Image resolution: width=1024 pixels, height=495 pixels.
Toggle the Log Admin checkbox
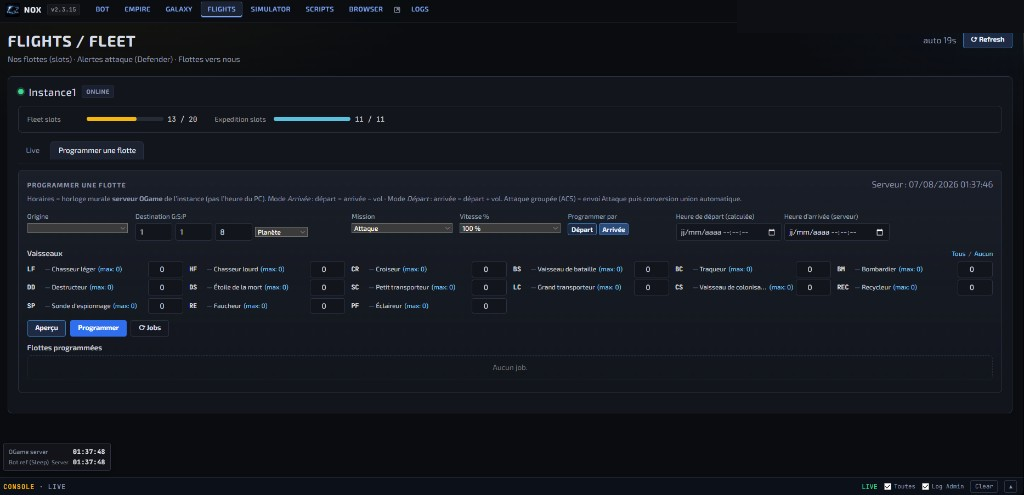coord(925,487)
